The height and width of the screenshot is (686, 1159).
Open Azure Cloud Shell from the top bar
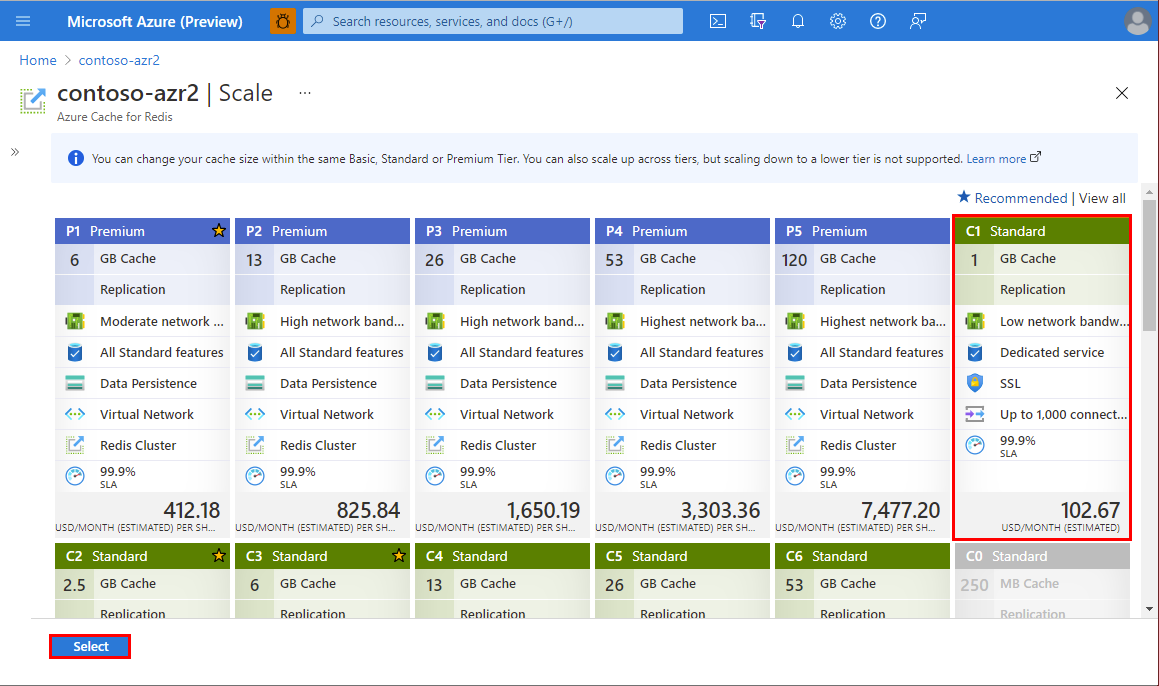[717, 20]
